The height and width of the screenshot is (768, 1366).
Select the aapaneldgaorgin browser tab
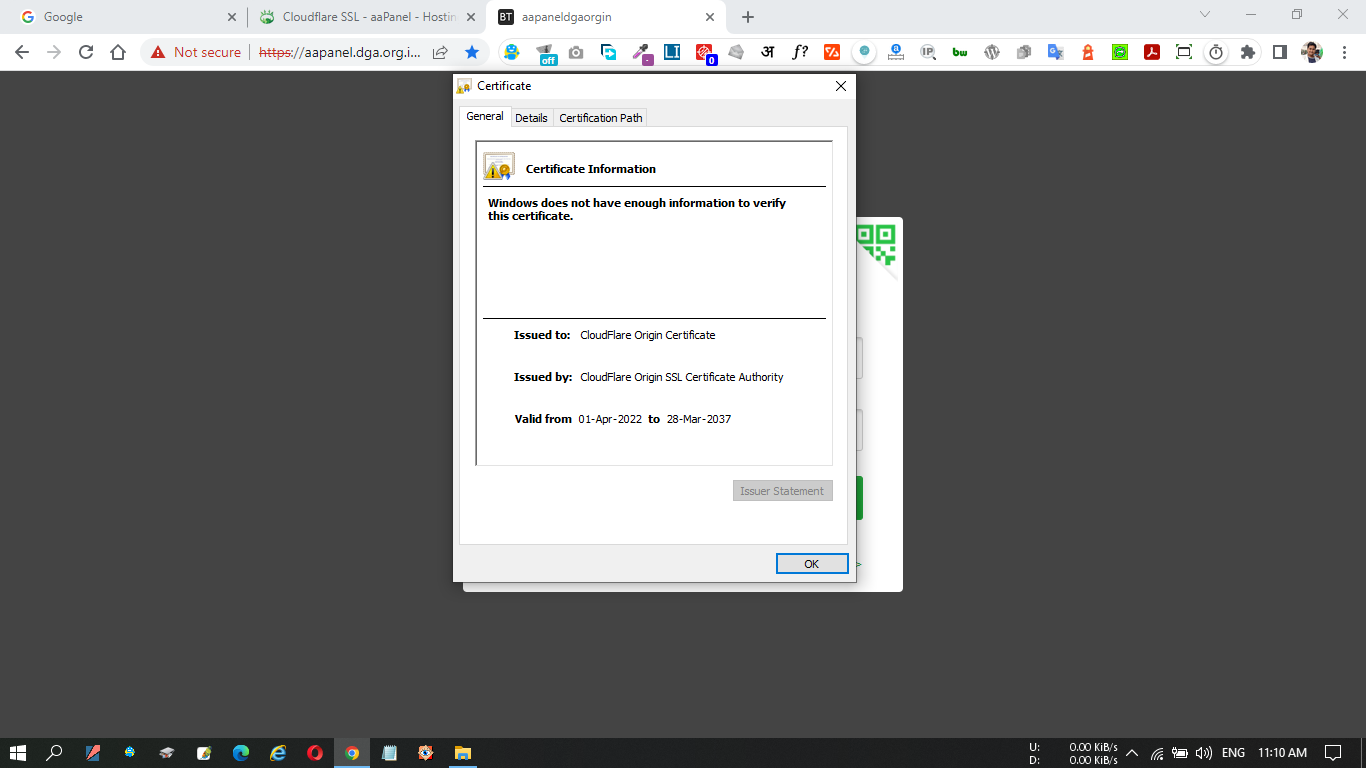pos(606,17)
